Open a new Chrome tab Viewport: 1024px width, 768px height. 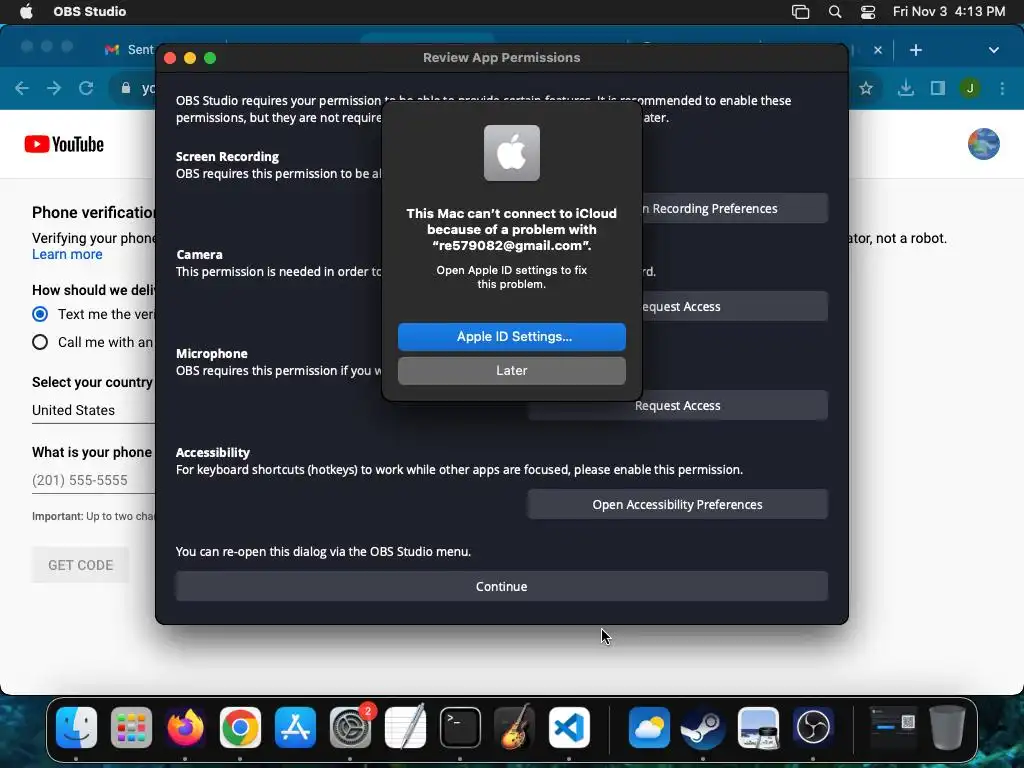coord(916,50)
